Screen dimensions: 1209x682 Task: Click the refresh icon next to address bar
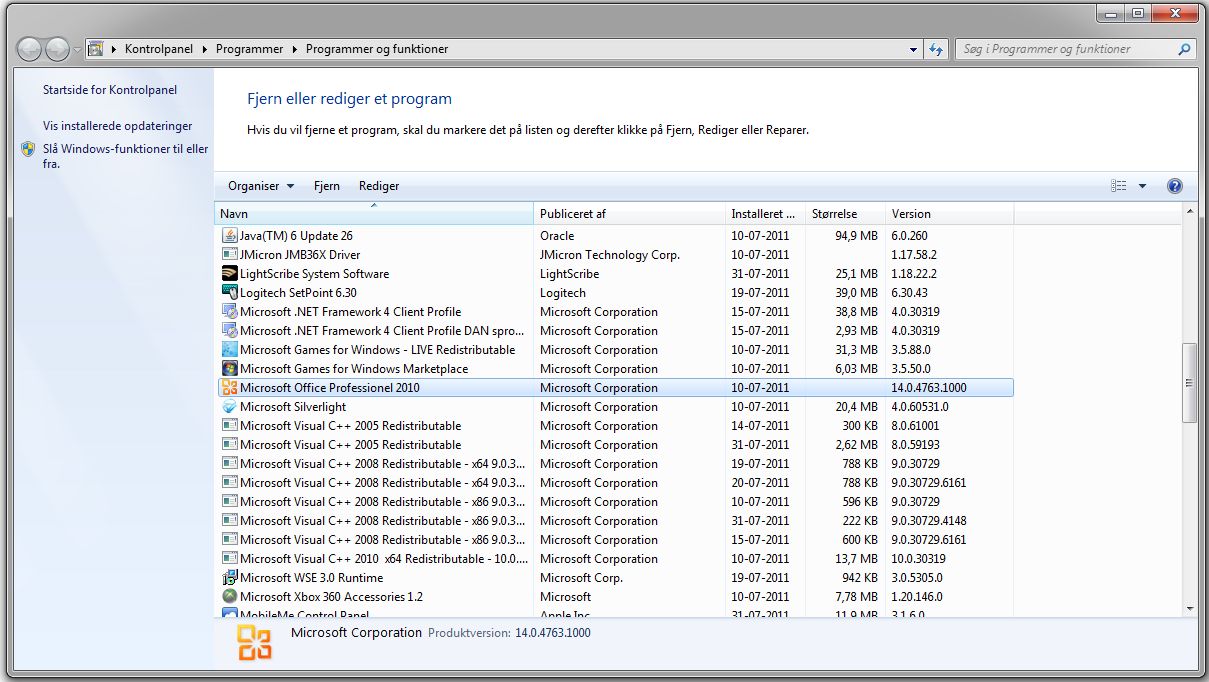(x=937, y=49)
